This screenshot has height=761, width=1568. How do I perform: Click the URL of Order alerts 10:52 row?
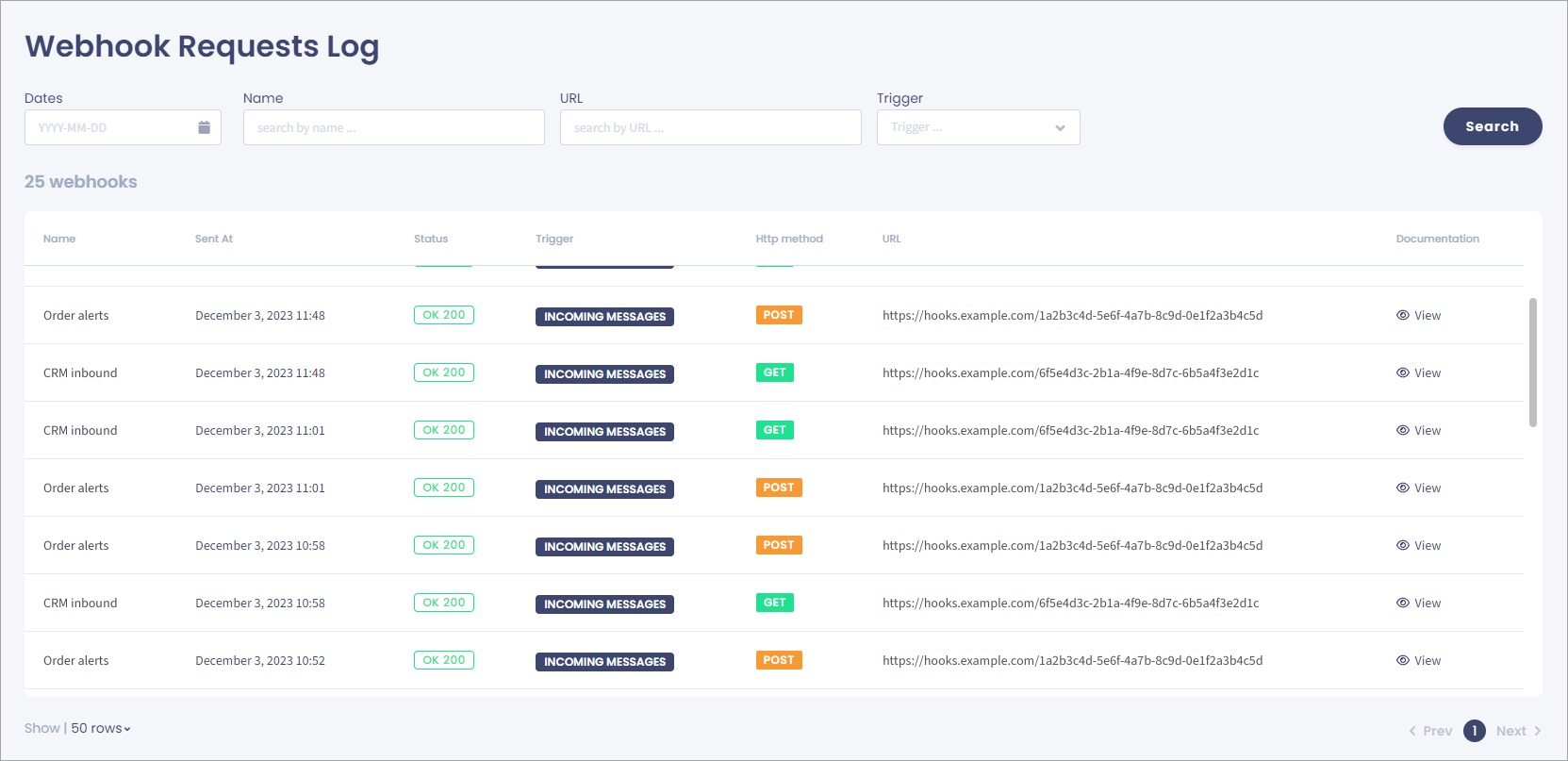point(1073,661)
